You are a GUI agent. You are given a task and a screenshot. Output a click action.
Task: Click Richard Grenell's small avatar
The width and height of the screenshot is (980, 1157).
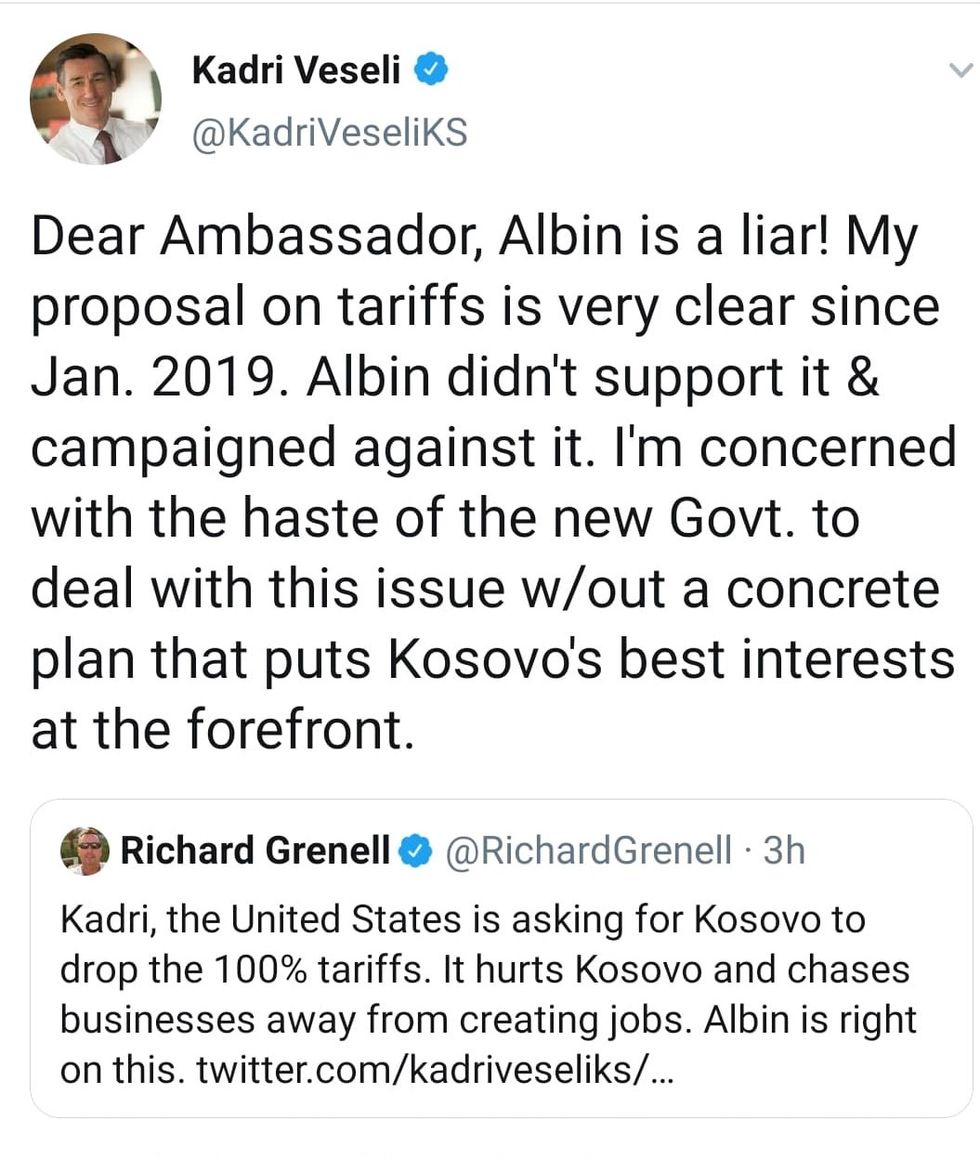pyautogui.click(x=85, y=851)
